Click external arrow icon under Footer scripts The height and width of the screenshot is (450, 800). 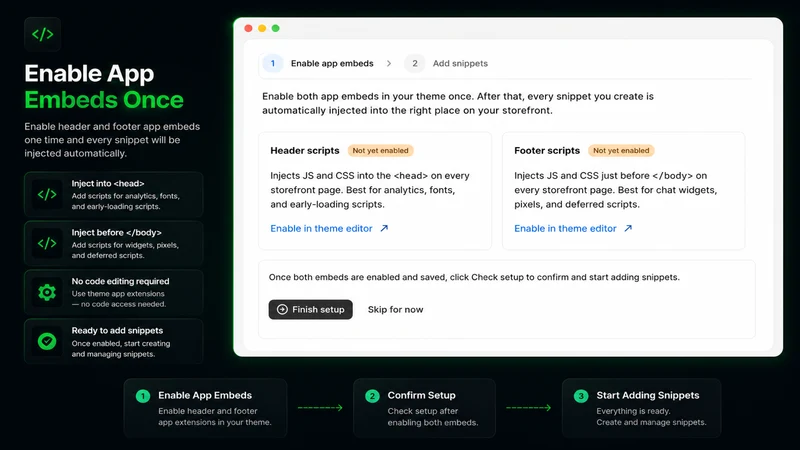click(628, 229)
